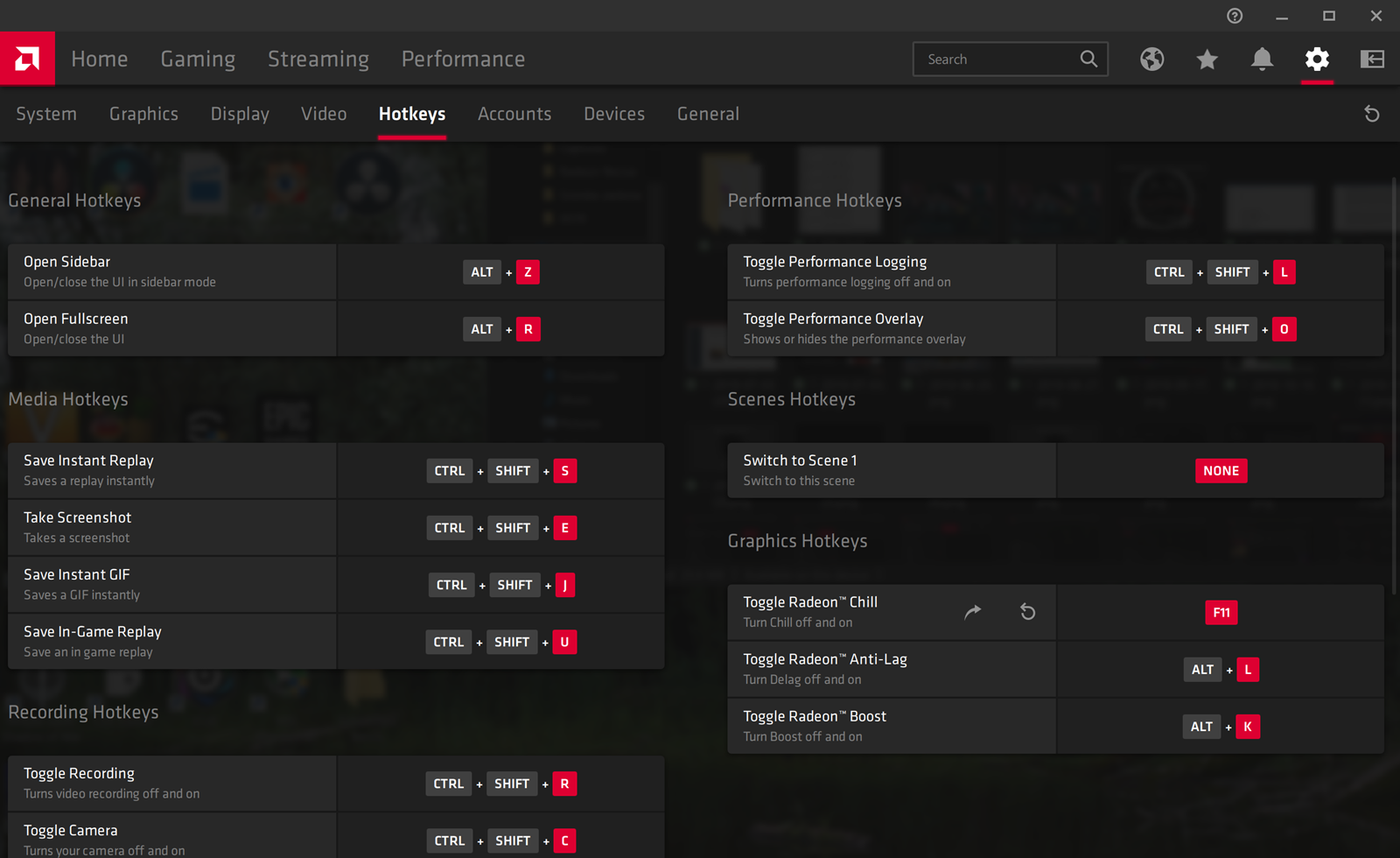Image resolution: width=1400 pixels, height=858 pixels.
Task: Change Radeon Boost ALT+K hotkey
Action: 1221,727
